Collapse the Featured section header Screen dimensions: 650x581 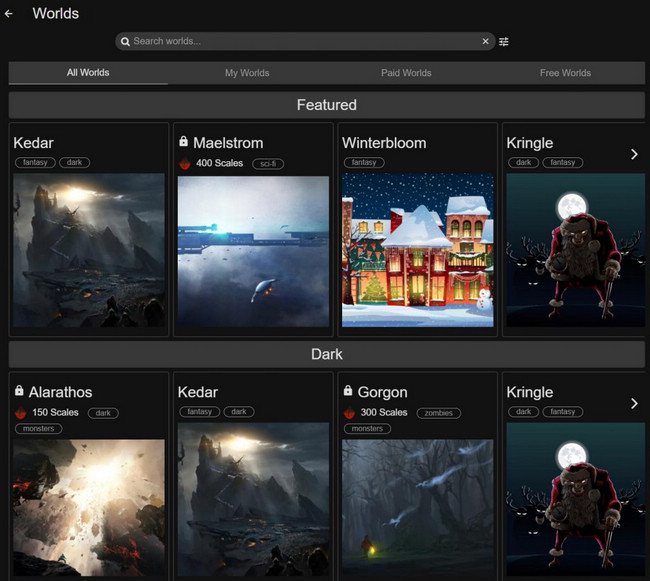[x=326, y=105]
